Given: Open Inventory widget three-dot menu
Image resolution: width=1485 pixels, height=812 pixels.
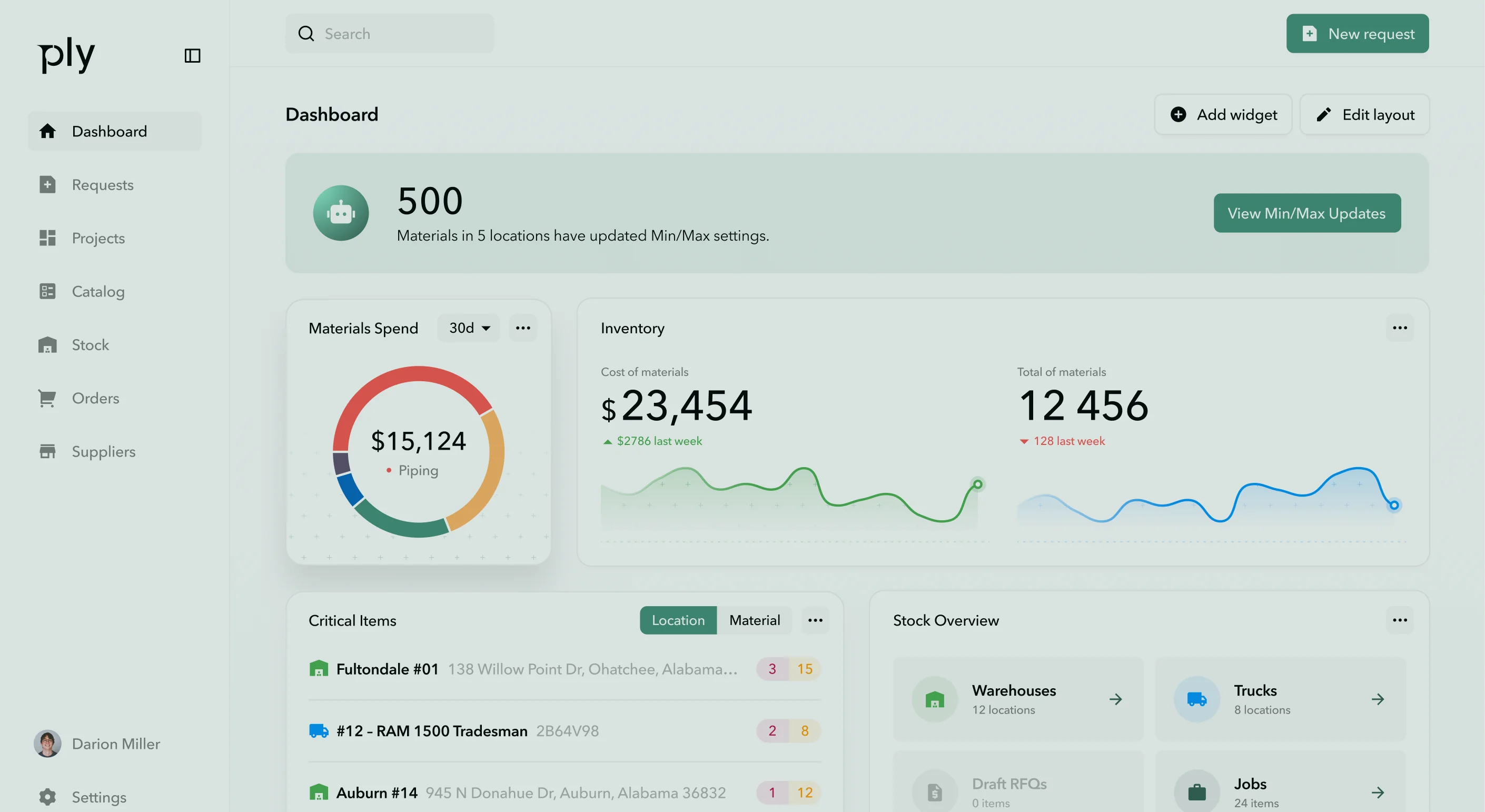Looking at the screenshot, I should click(1399, 328).
